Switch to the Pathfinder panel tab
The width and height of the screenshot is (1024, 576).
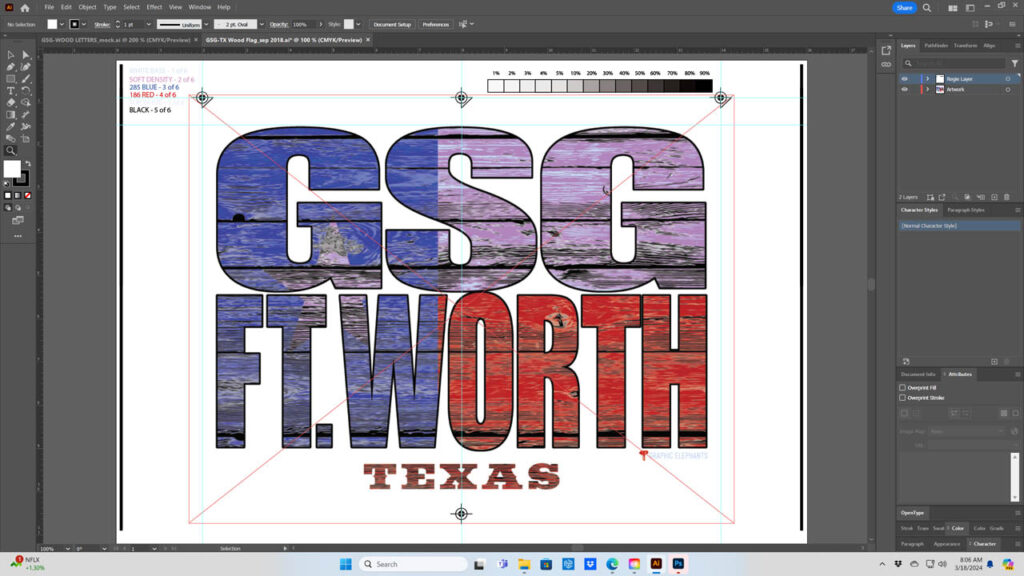click(936, 45)
